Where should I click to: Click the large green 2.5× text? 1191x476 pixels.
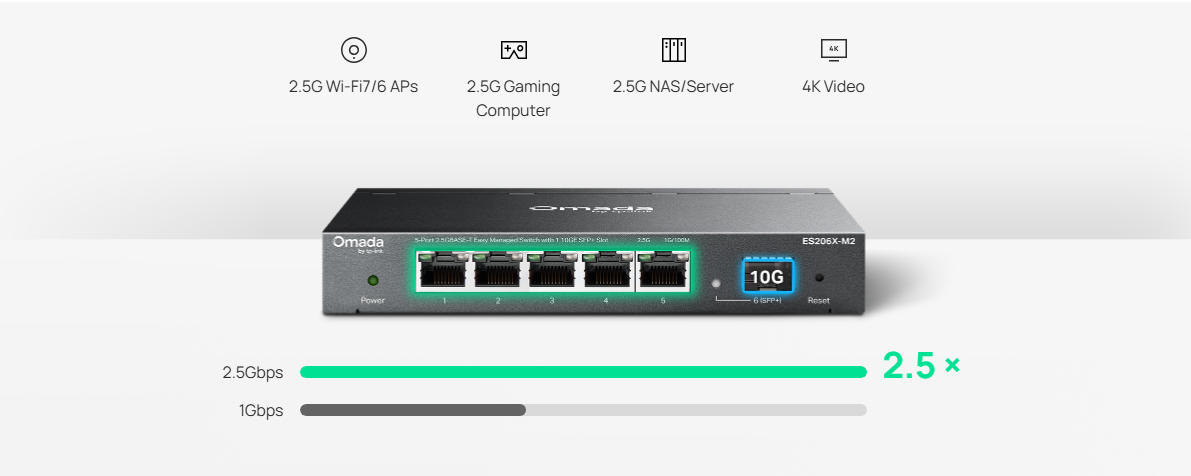(x=921, y=365)
